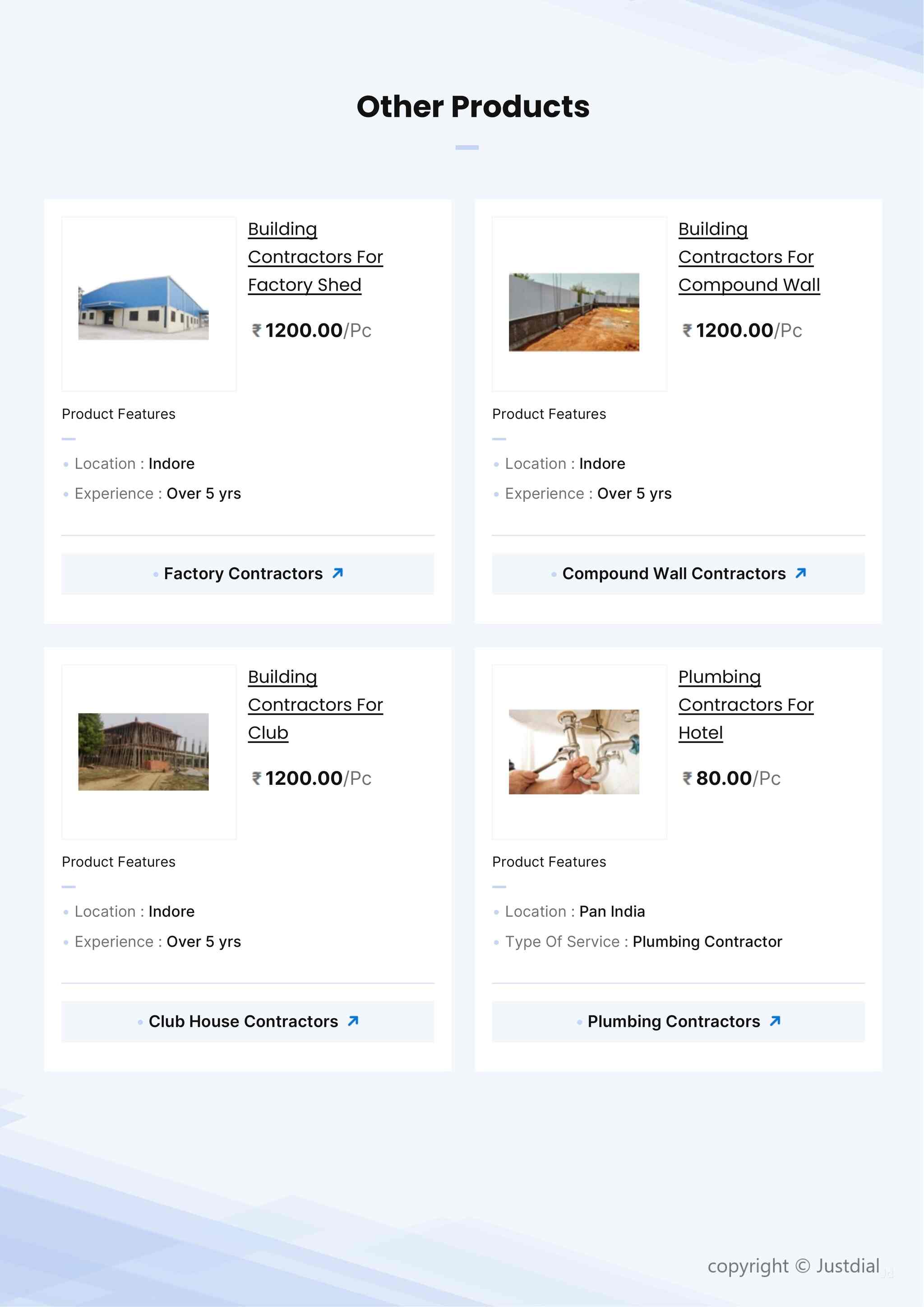
Task: Open Plumbing Contractors For Hotel link
Action: (745, 705)
